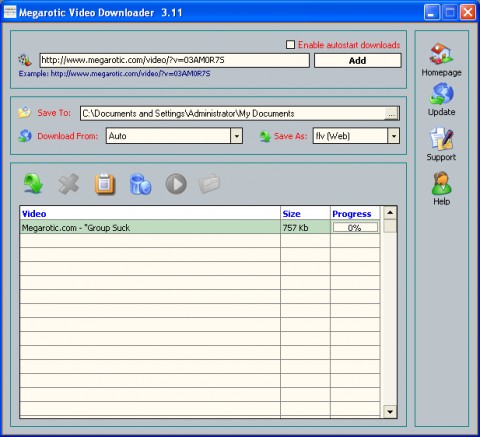The width and height of the screenshot is (480, 437).
Task: Open the Homepage house icon
Action: 441,54
